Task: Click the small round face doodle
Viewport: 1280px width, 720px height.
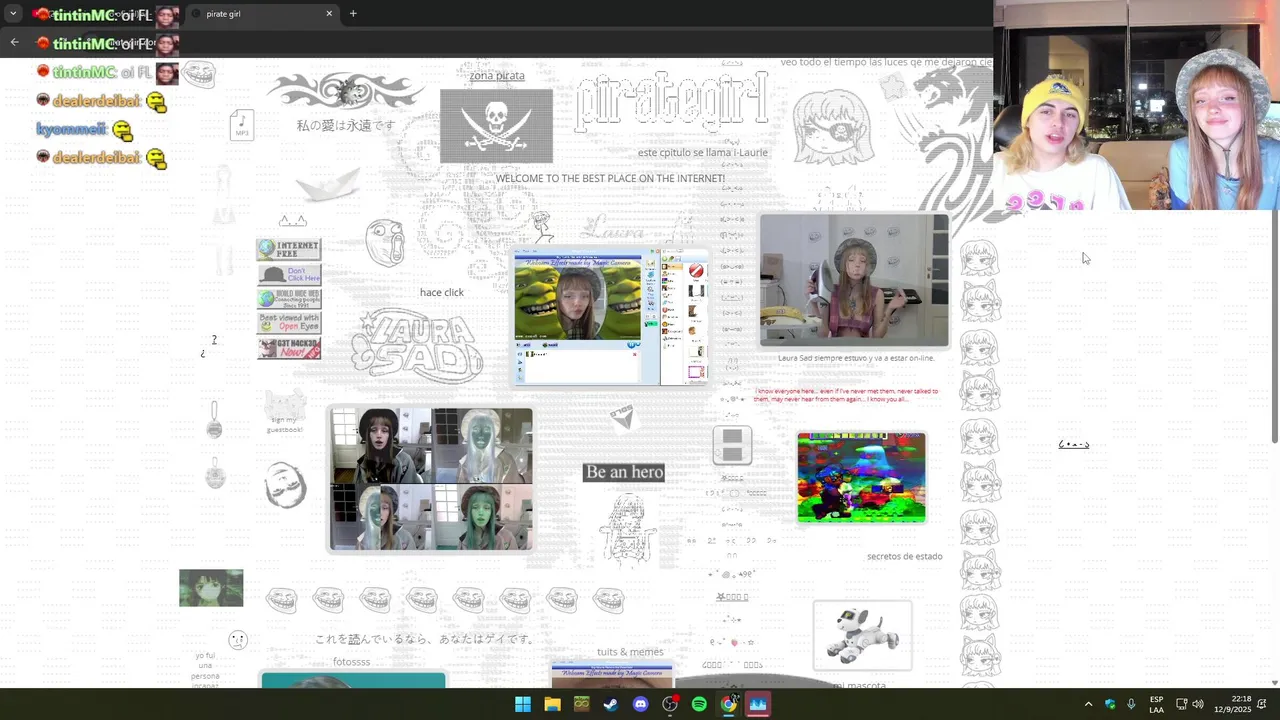Action: [237, 640]
